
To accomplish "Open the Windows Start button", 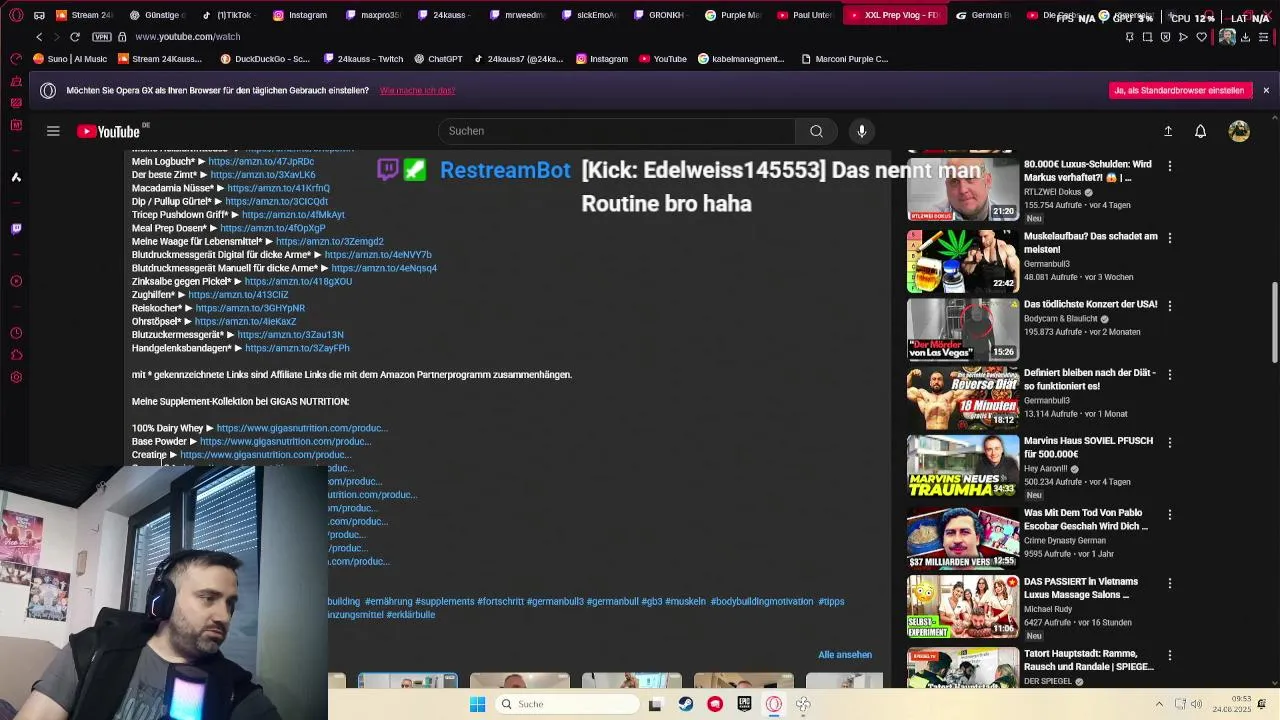I will (x=477, y=704).
